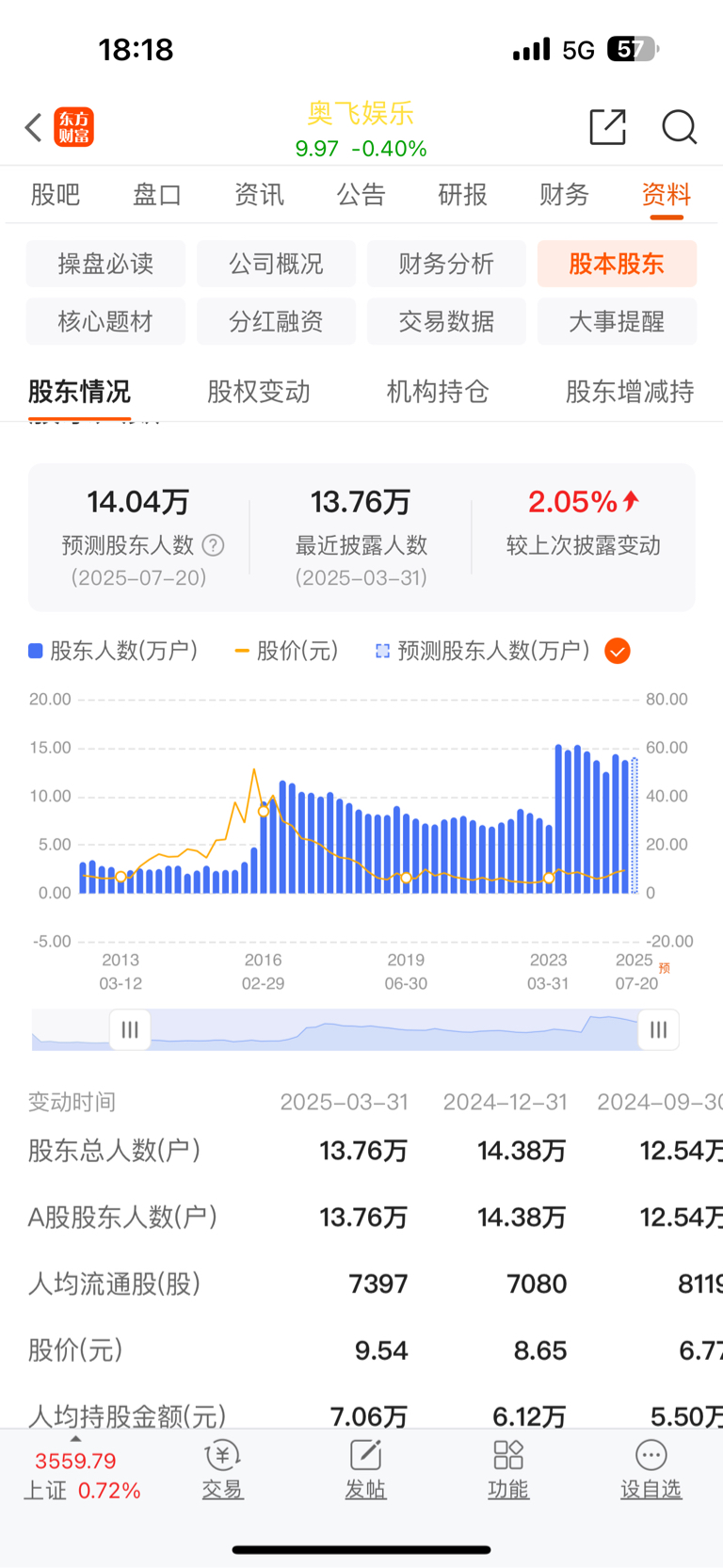Tap 7080 in 人均流通股 row
This screenshot has width=723, height=1568.
[x=537, y=1284]
